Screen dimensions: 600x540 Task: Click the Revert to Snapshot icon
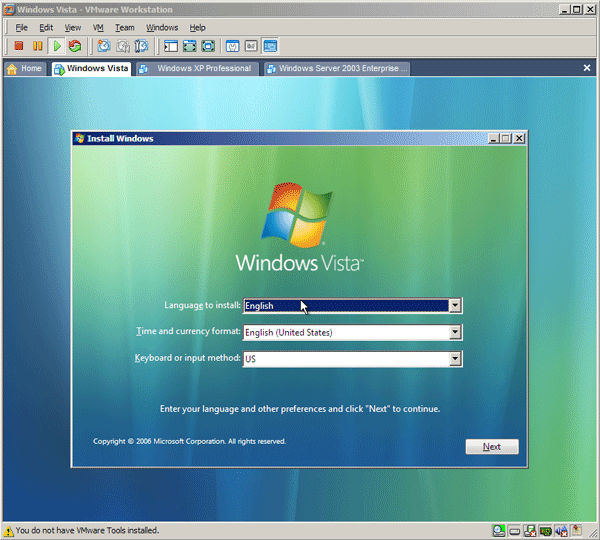(123, 46)
